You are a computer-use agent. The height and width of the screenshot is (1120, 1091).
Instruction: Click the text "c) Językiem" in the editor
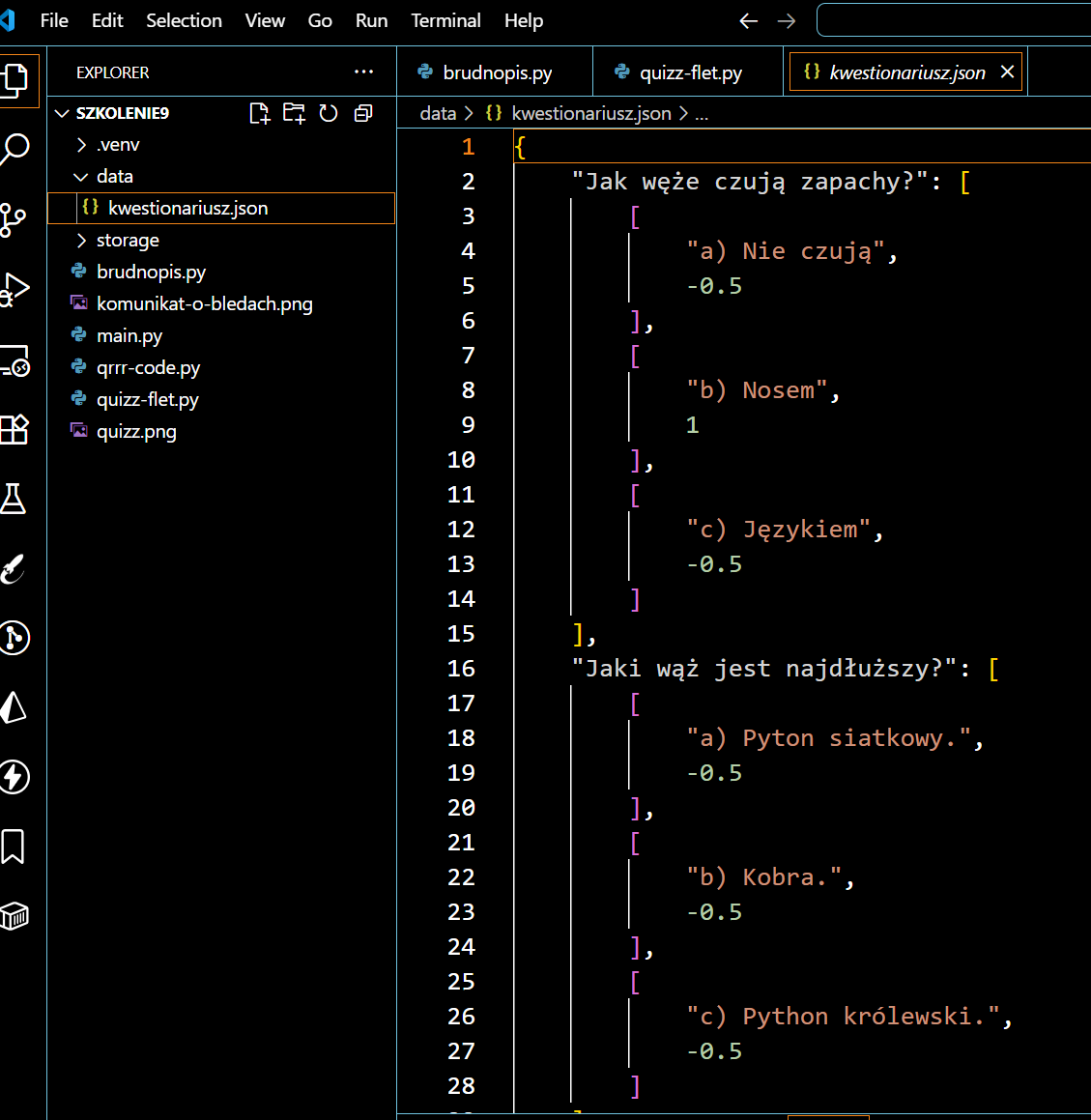click(779, 530)
